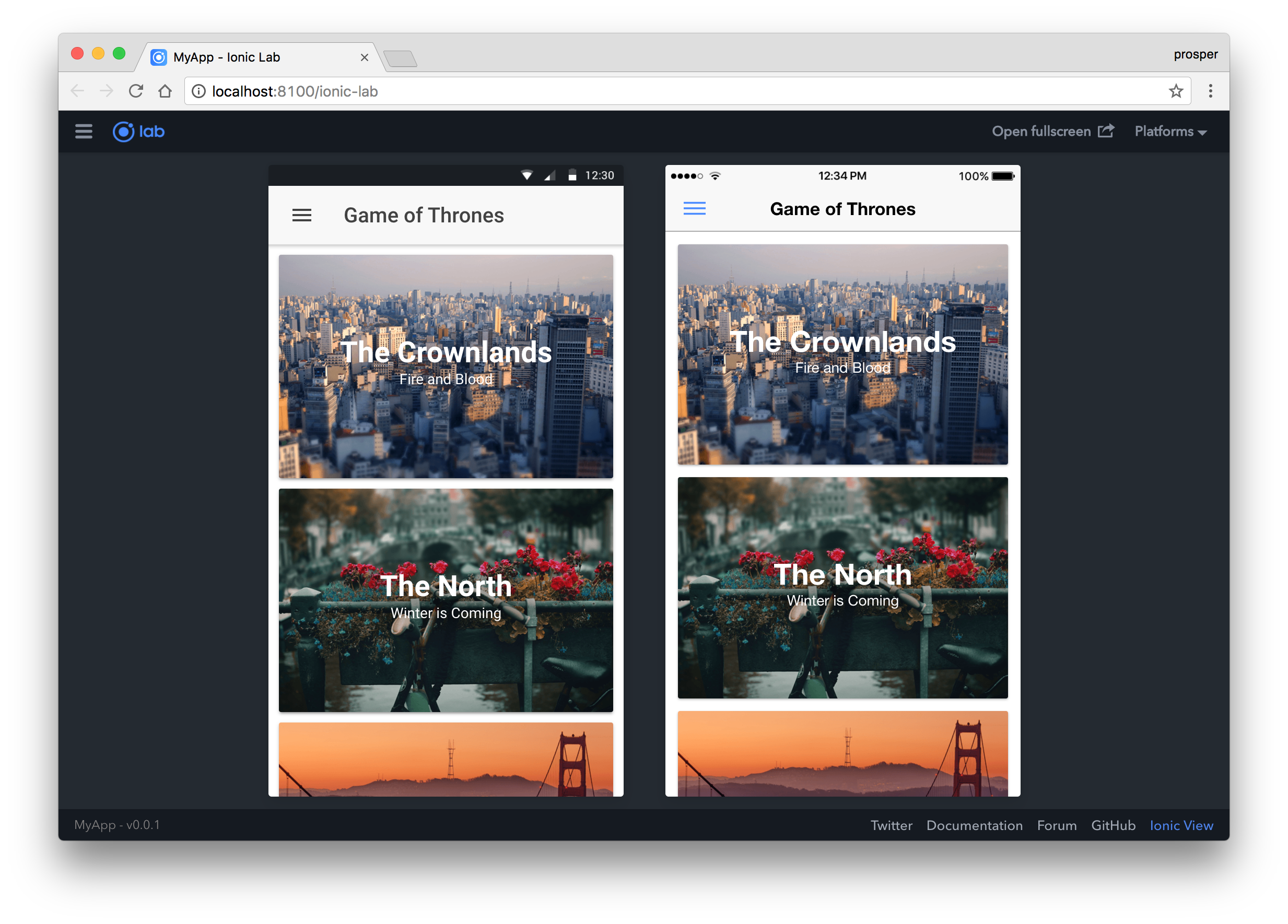
Task: Click the localhost address bar
Action: pyautogui.click(x=625, y=91)
